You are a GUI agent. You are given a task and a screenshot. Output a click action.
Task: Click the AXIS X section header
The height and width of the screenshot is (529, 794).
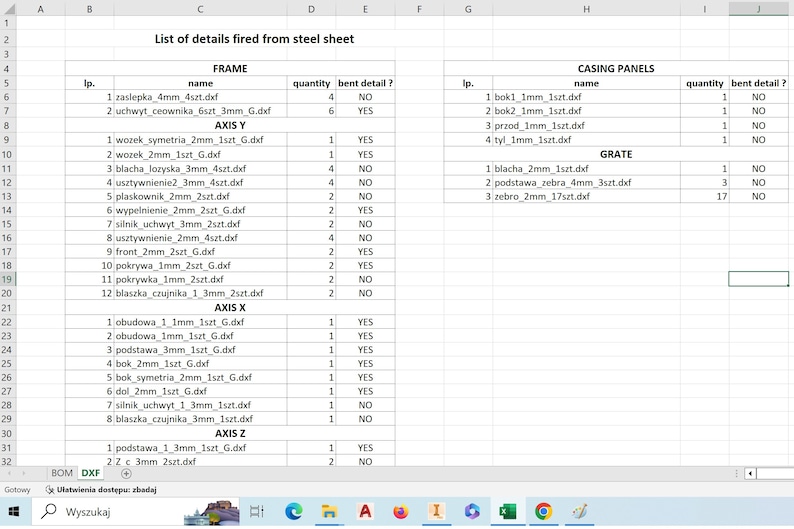(x=230, y=307)
